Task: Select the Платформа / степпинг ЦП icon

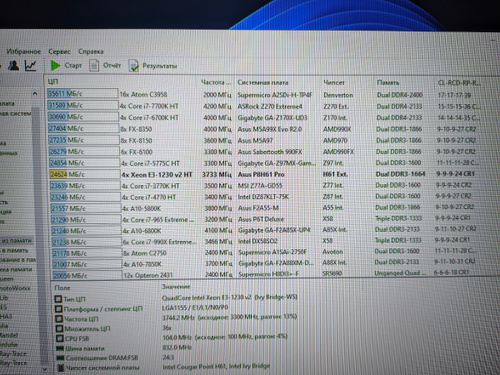Action: pyautogui.click(x=59, y=309)
